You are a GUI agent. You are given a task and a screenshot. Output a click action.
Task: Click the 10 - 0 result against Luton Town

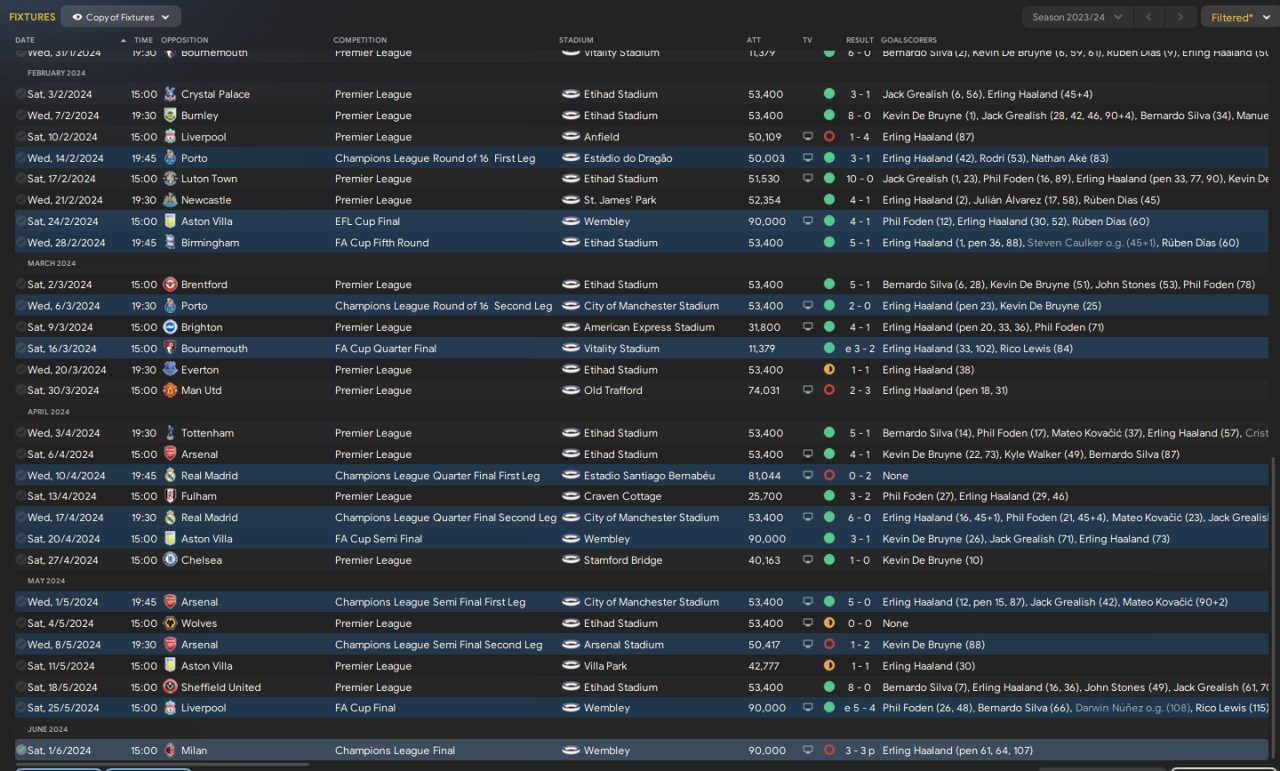pyautogui.click(x=860, y=179)
